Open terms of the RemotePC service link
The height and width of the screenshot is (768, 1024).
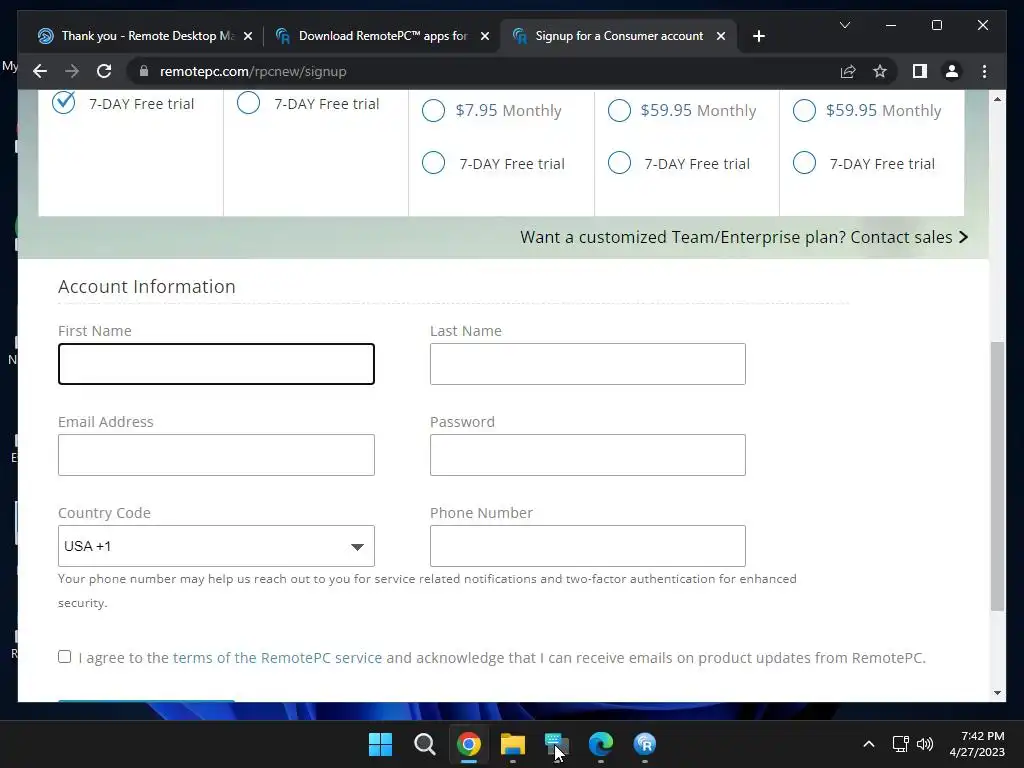[x=278, y=658]
